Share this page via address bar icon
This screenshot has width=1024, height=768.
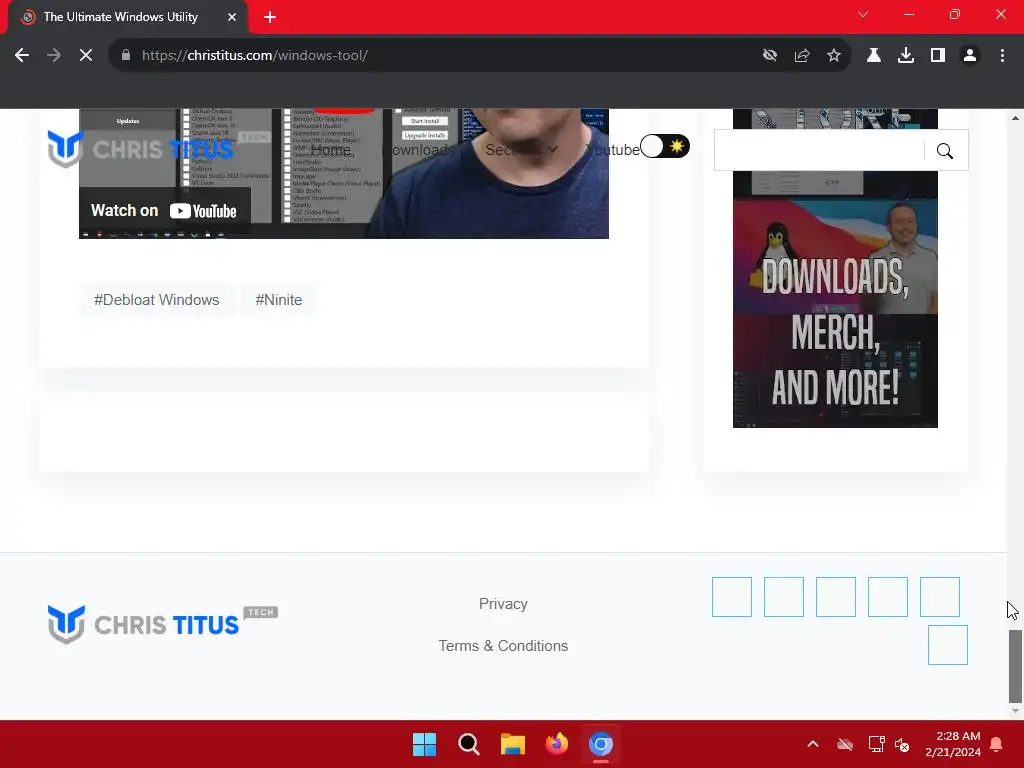click(x=802, y=56)
